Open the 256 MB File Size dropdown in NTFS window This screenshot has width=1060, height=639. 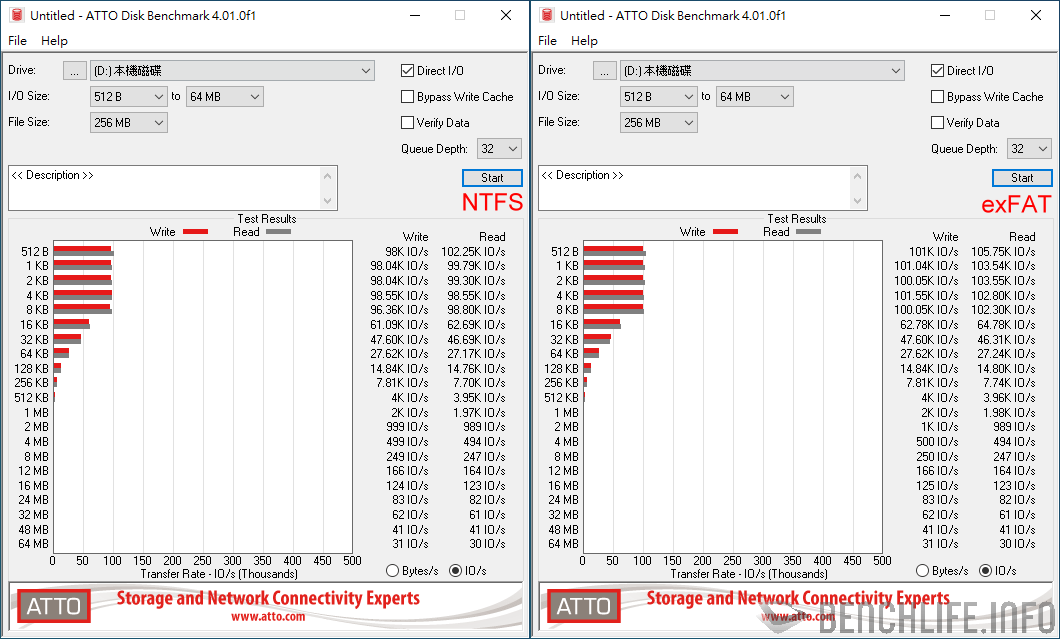tap(128, 122)
